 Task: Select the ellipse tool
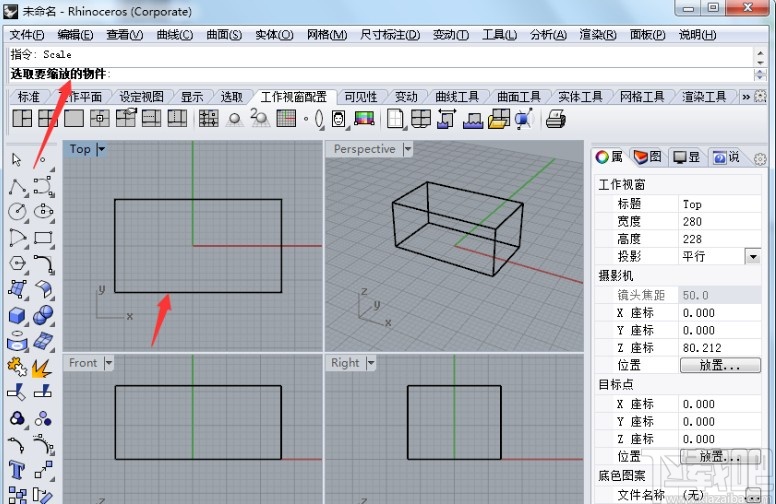tap(44, 211)
